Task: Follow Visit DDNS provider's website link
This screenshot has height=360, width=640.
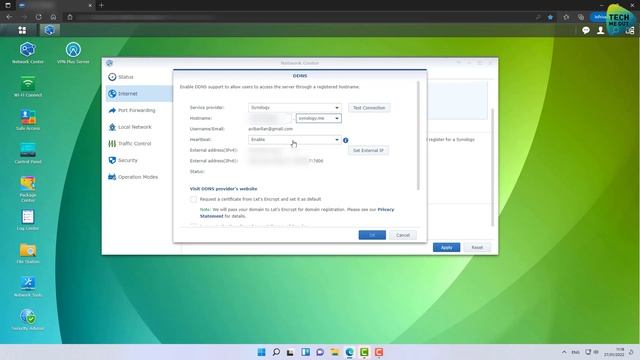Action: pyautogui.click(x=223, y=189)
